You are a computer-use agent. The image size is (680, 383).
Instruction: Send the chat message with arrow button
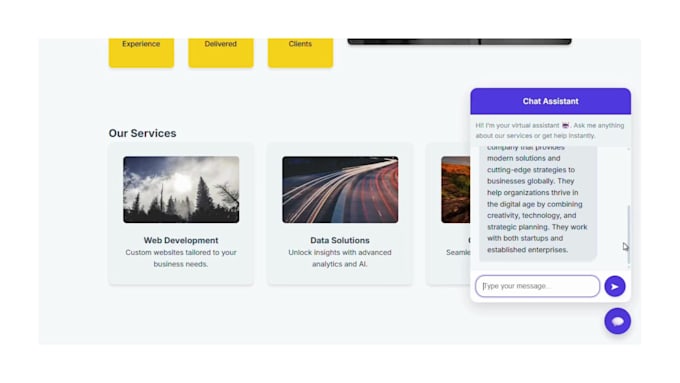coord(615,286)
